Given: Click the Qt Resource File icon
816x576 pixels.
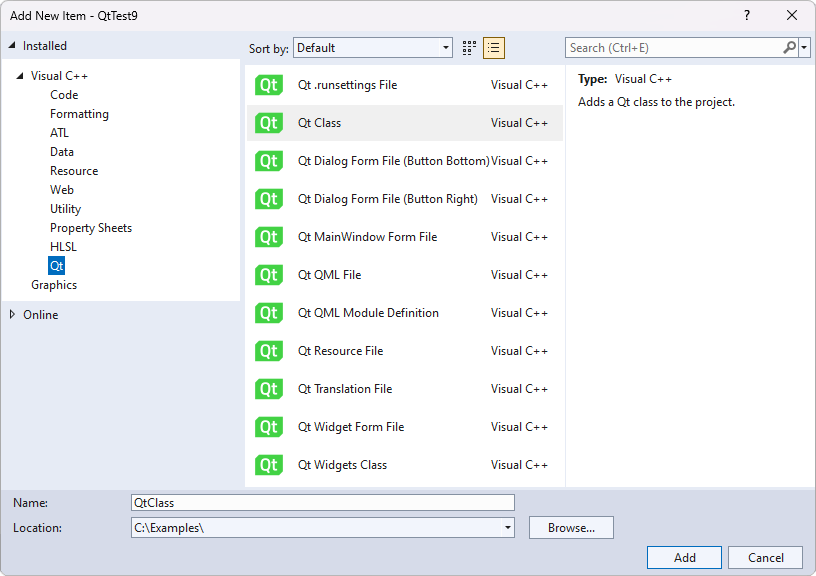Looking at the screenshot, I should 268,351.
